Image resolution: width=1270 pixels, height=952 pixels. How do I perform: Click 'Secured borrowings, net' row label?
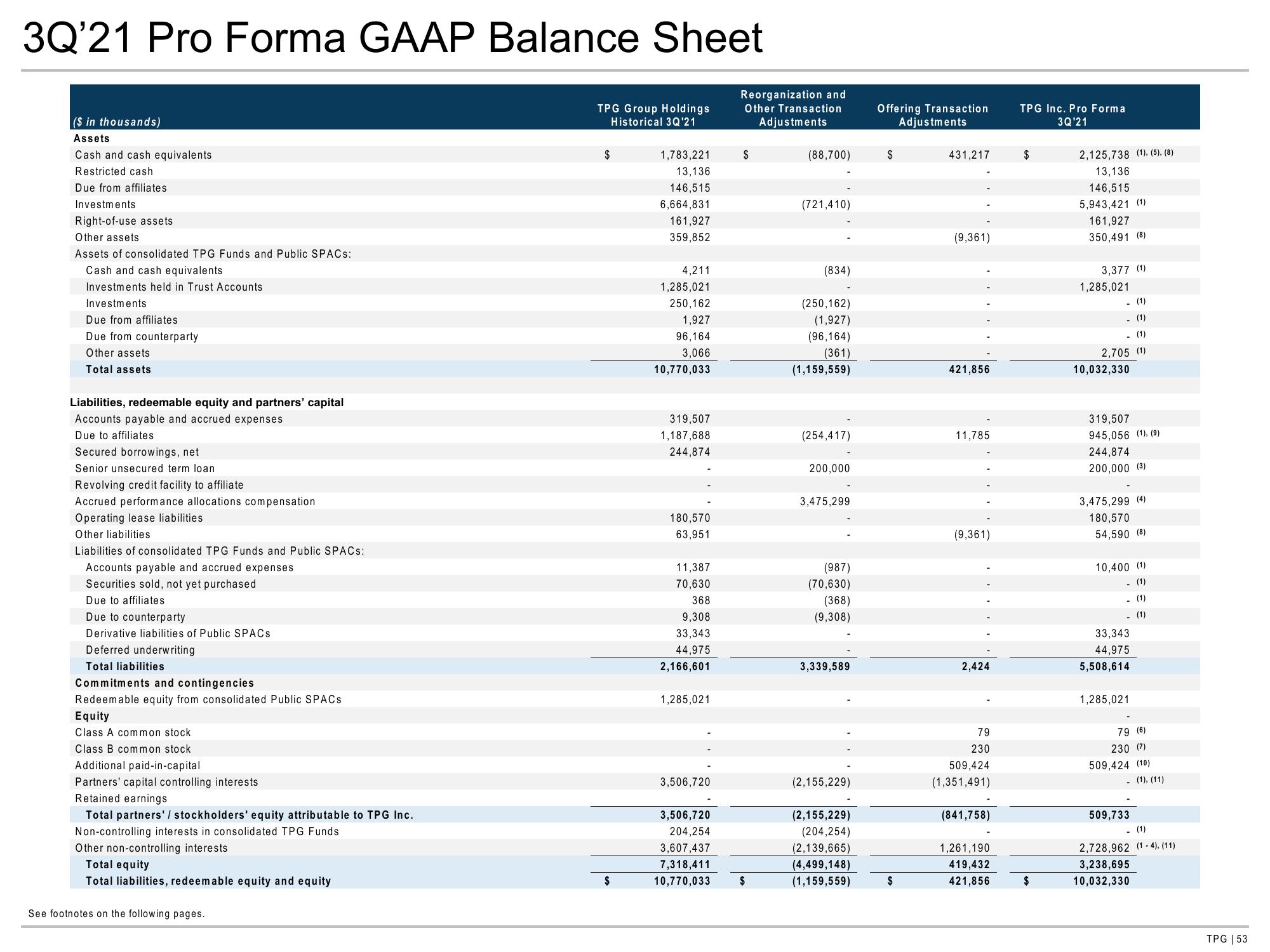(x=137, y=452)
